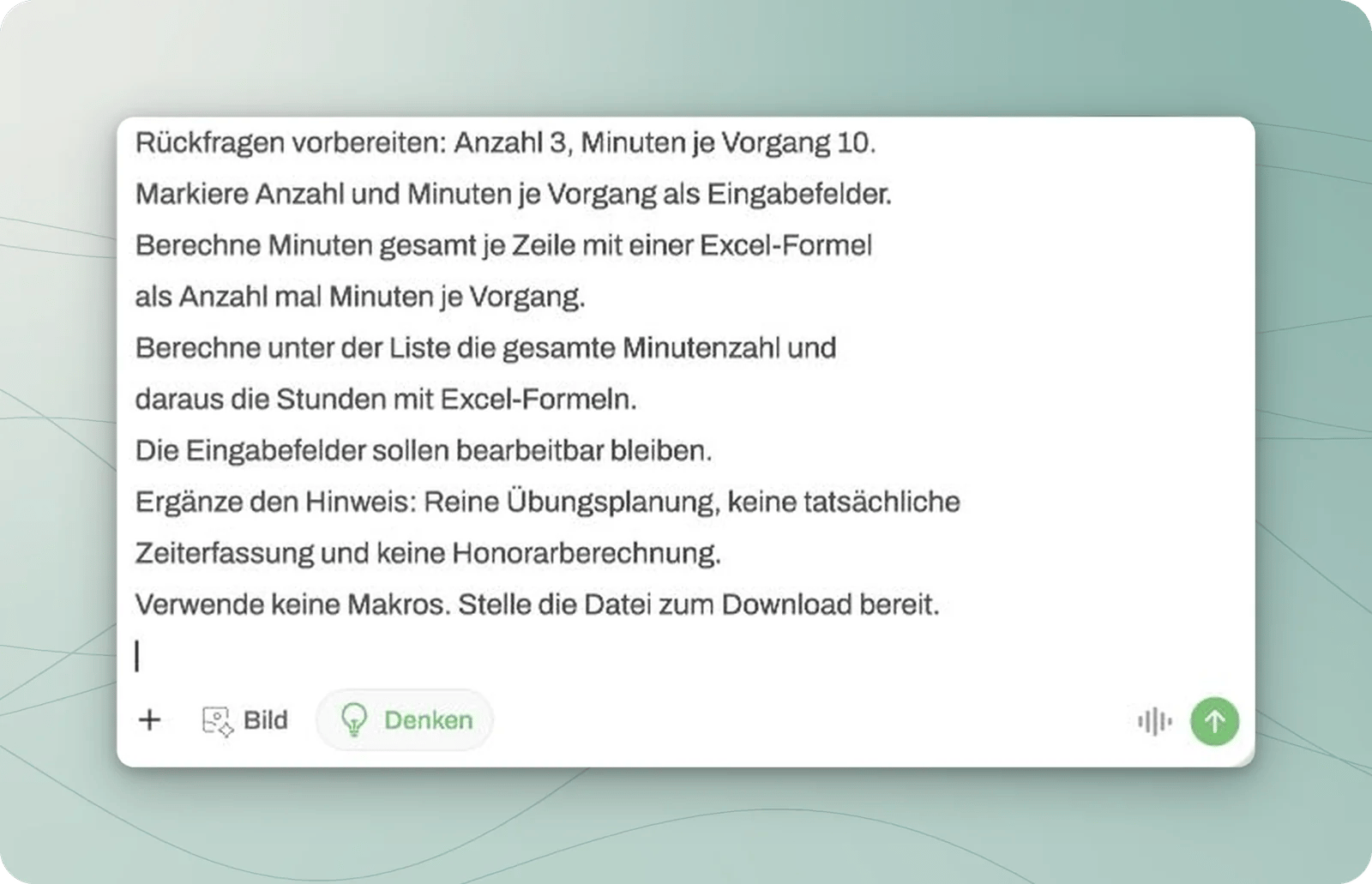Toggle the Denken thinking mode
Viewport: 1372px width, 884px height.
click(406, 720)
